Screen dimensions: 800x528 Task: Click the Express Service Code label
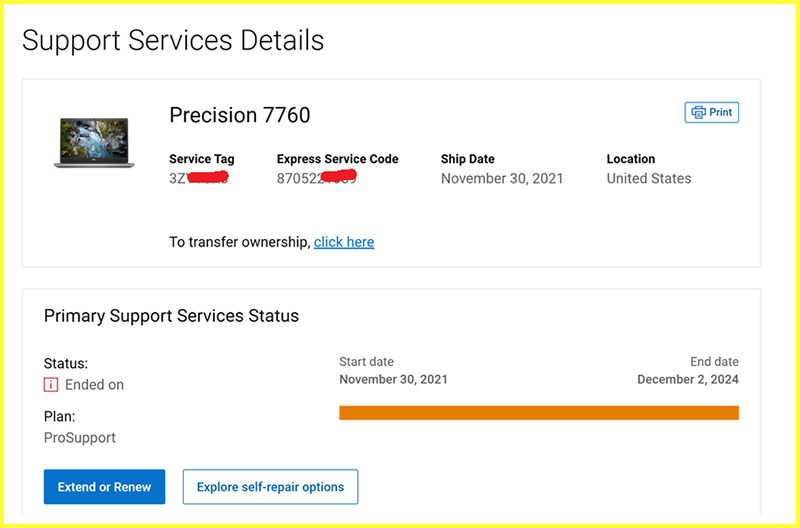pyautogui.click(x=338, y=159)
